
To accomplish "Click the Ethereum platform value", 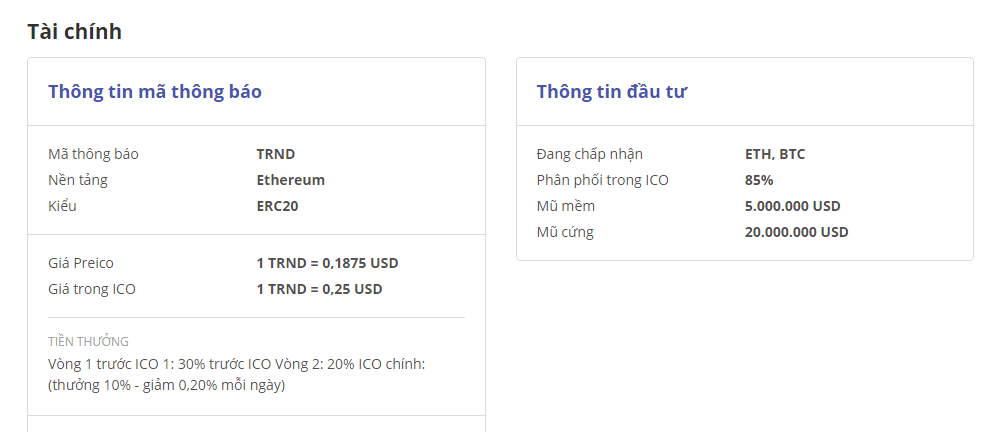I will click(x=291, y=180).
